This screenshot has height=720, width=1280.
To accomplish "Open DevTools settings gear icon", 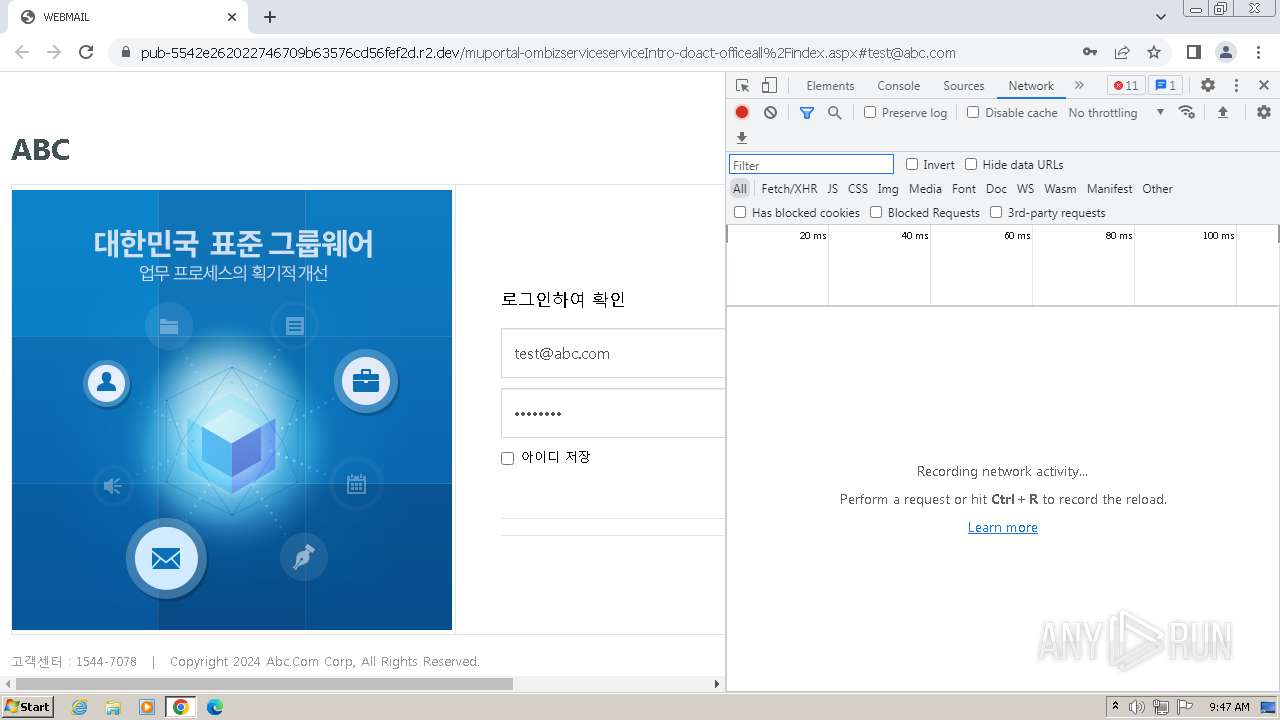I will click(1208, 85).
